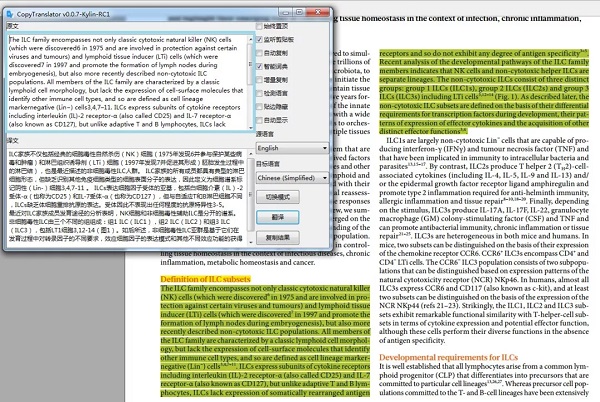Click the 复制结果 copy result button

point(277,238)
